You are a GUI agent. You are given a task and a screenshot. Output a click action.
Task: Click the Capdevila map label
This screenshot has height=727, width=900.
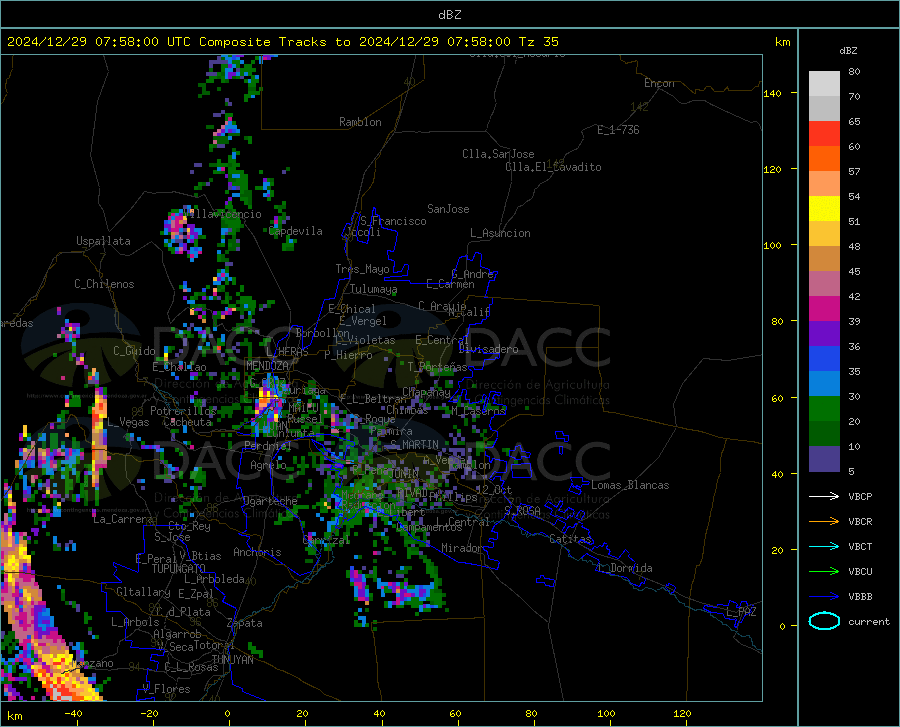[296, 231]
